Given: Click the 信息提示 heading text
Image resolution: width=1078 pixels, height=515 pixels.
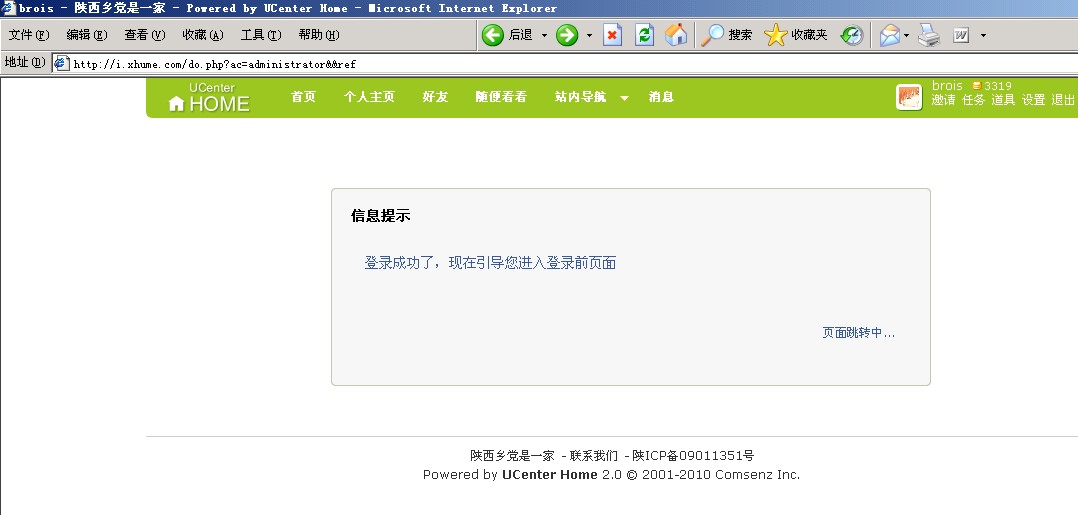Looking at the screenshot, I should pos(380,216).
